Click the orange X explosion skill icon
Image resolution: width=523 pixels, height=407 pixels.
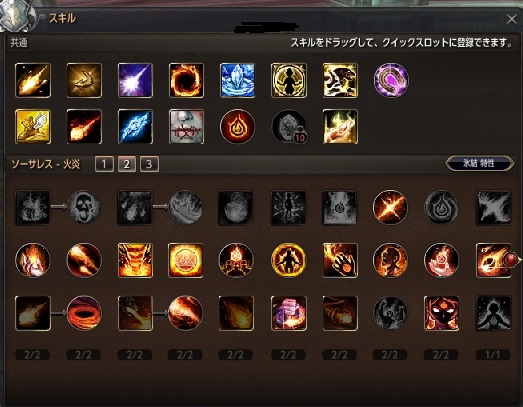point(390,207)
